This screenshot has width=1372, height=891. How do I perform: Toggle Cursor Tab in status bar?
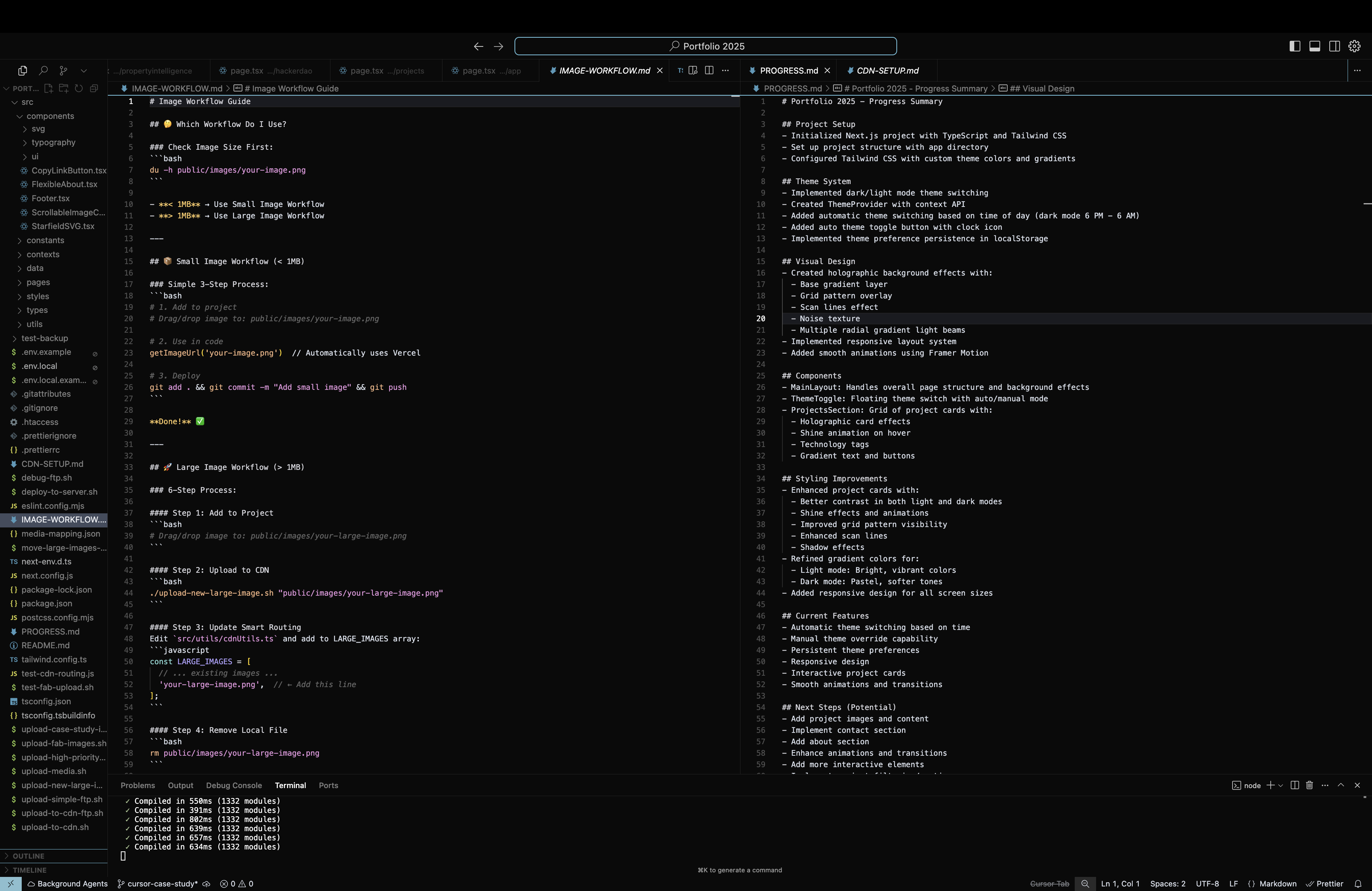pos(1049,883)
